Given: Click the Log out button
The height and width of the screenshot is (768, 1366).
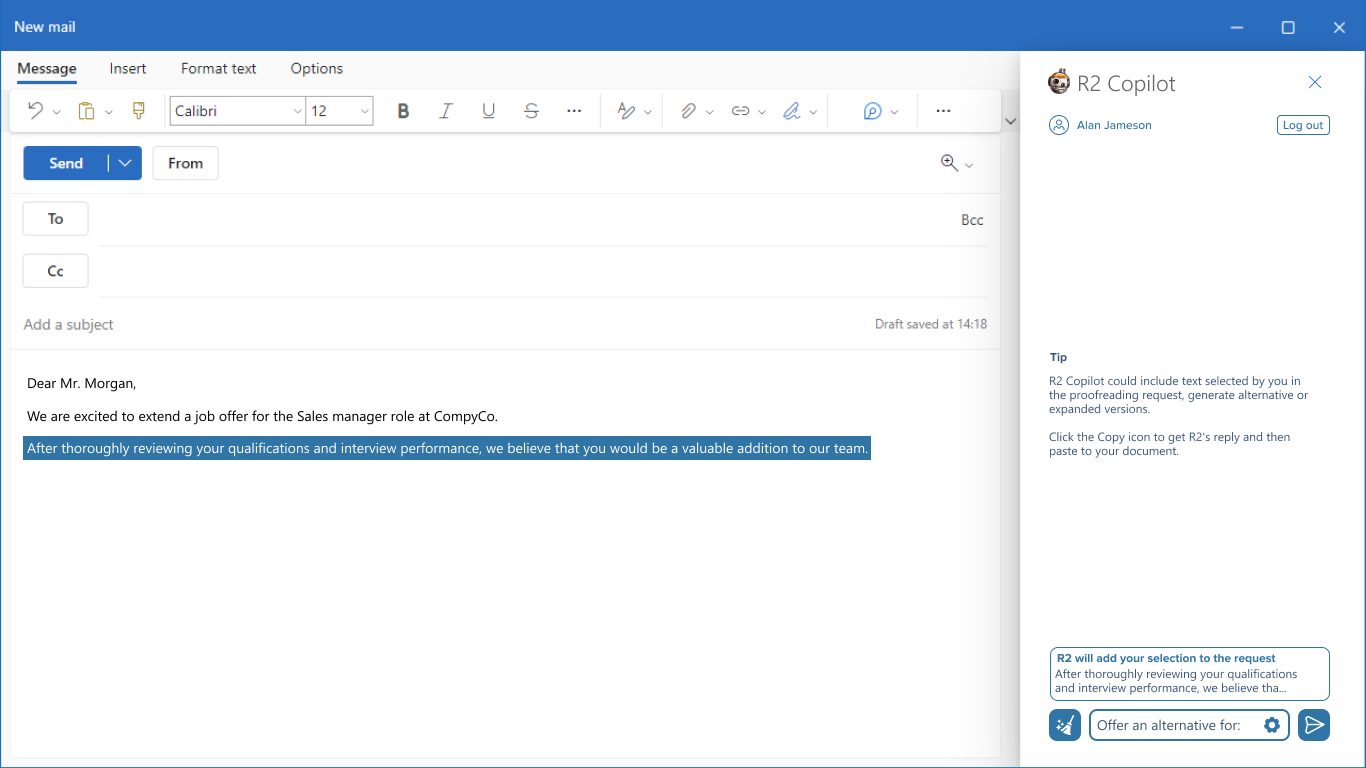Looking at the screenshot, I should 1303,125.
